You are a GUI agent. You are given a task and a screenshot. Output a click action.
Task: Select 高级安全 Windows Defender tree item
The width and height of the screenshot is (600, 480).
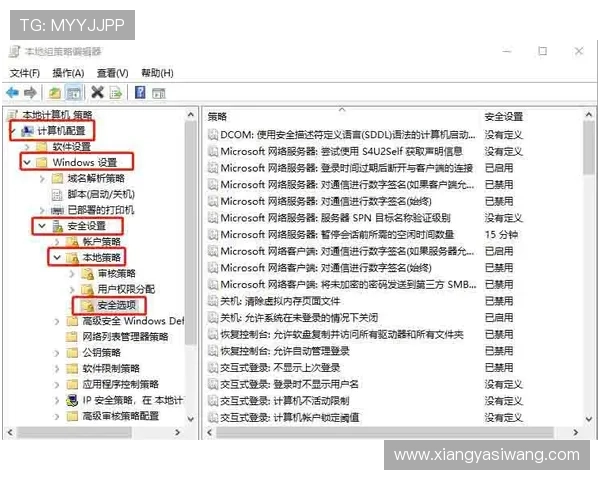tap(133, 321)
